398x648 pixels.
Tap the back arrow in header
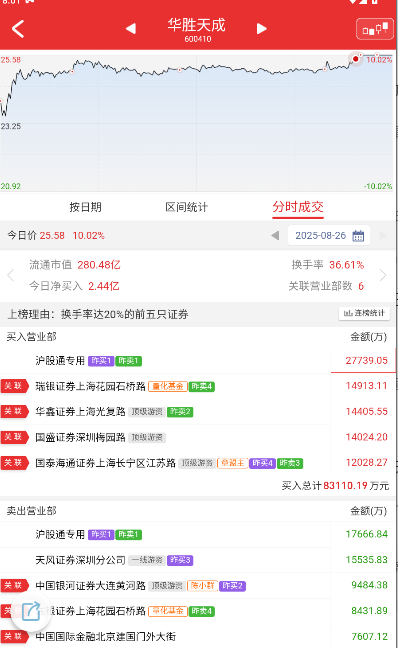[18, 29]
